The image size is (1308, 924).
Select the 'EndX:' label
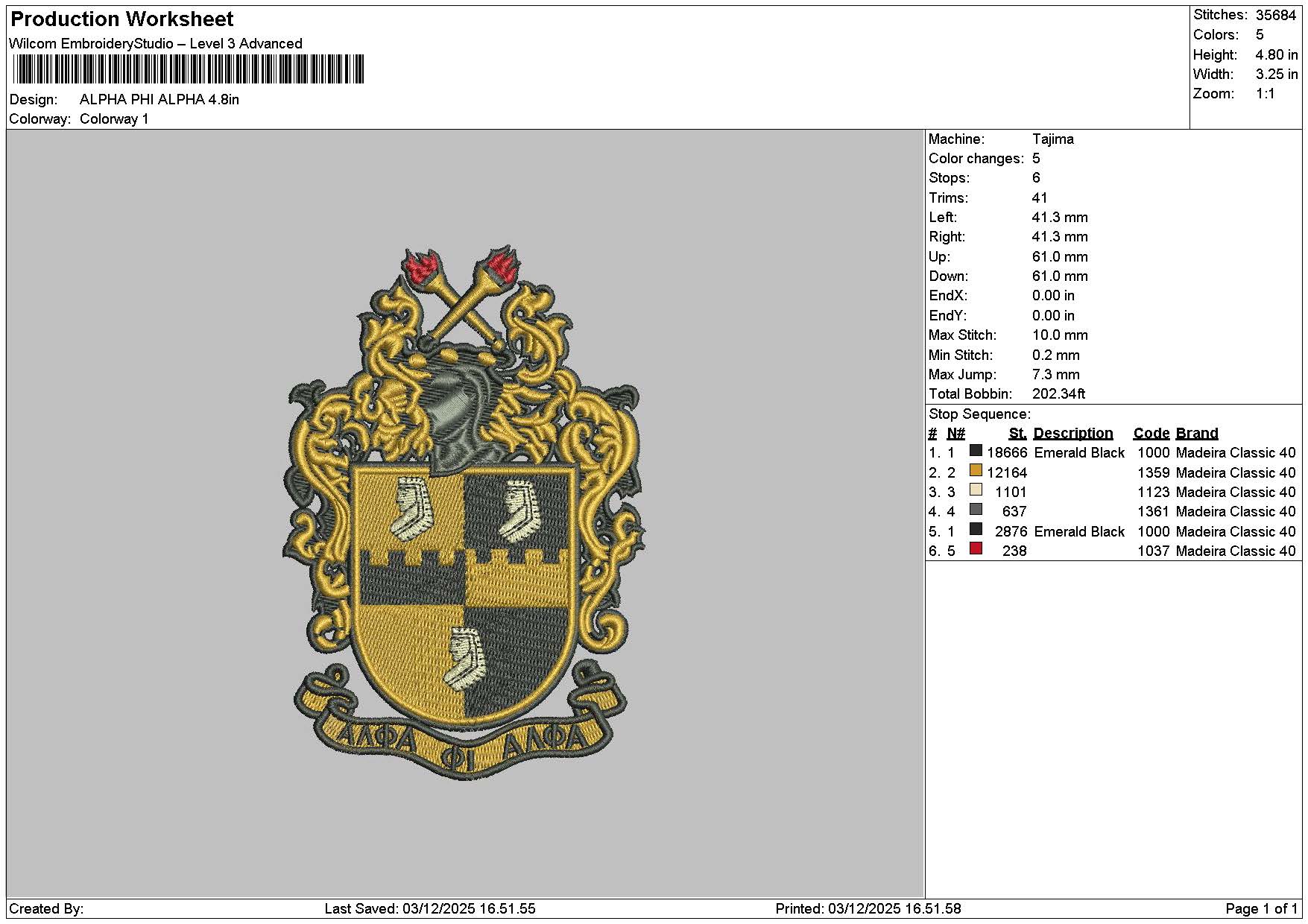click(x=947, y=296)
